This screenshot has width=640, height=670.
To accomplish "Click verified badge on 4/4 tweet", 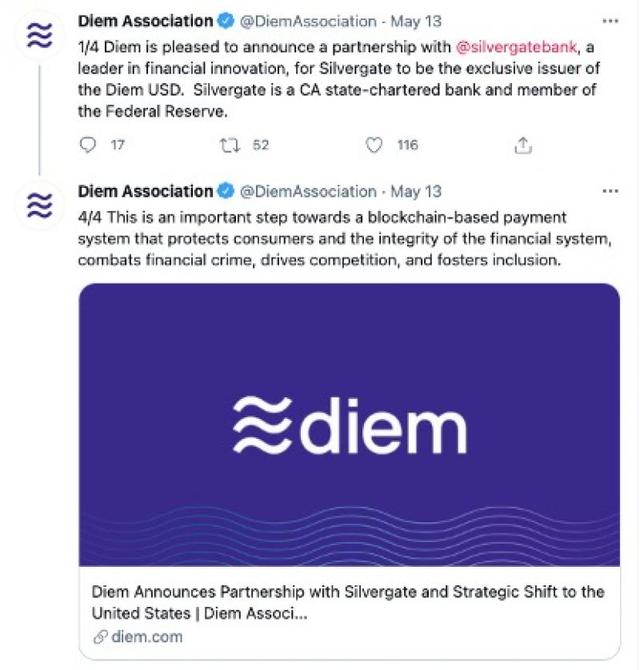I will 226,191.
